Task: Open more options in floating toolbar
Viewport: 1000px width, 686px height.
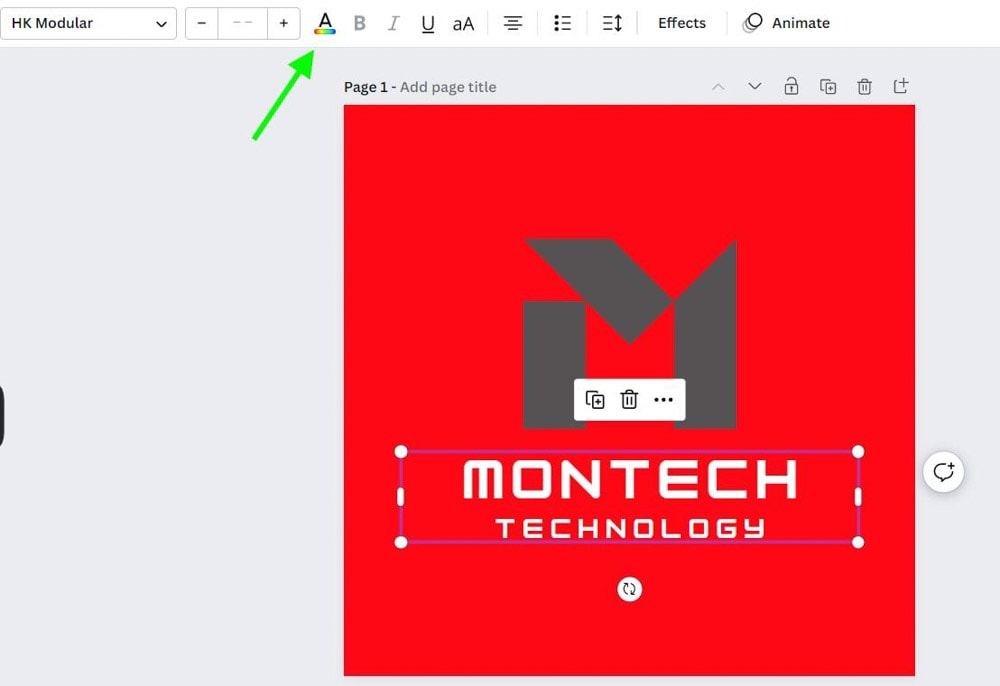Action: click(663, 400)
